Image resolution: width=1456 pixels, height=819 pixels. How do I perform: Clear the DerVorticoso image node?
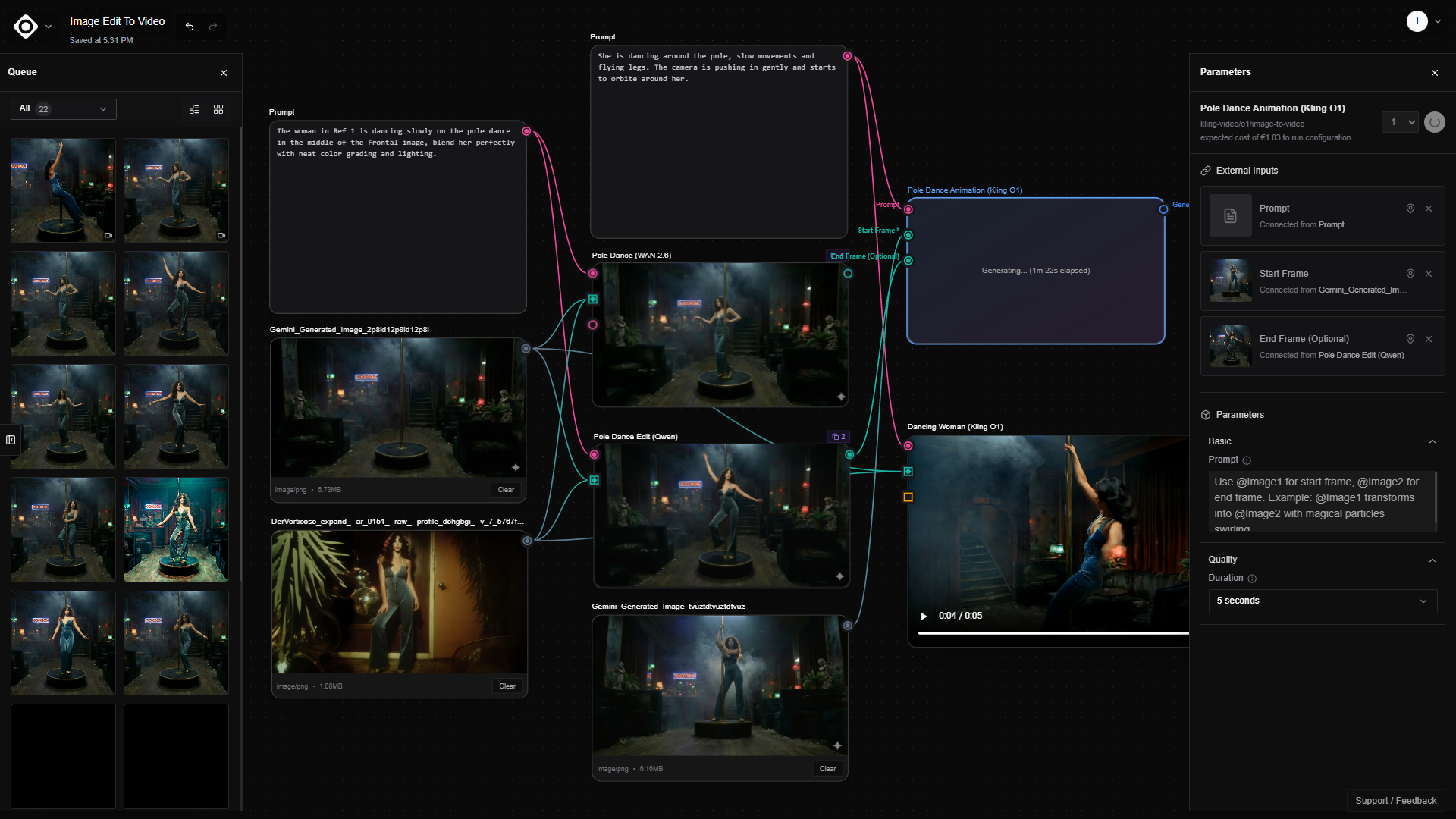point(507,686)
